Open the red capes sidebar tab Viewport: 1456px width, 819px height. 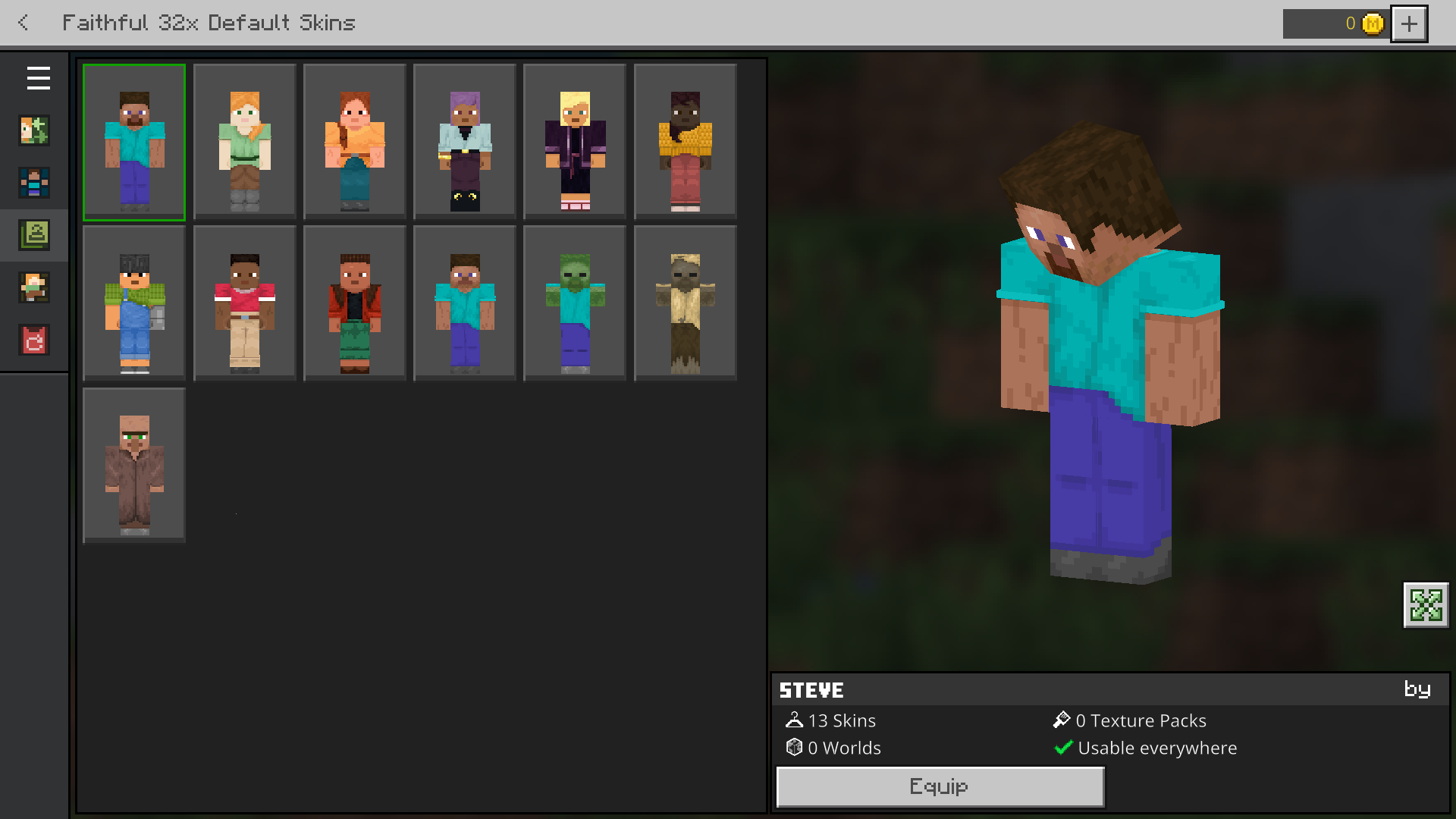tap(34, 340)
